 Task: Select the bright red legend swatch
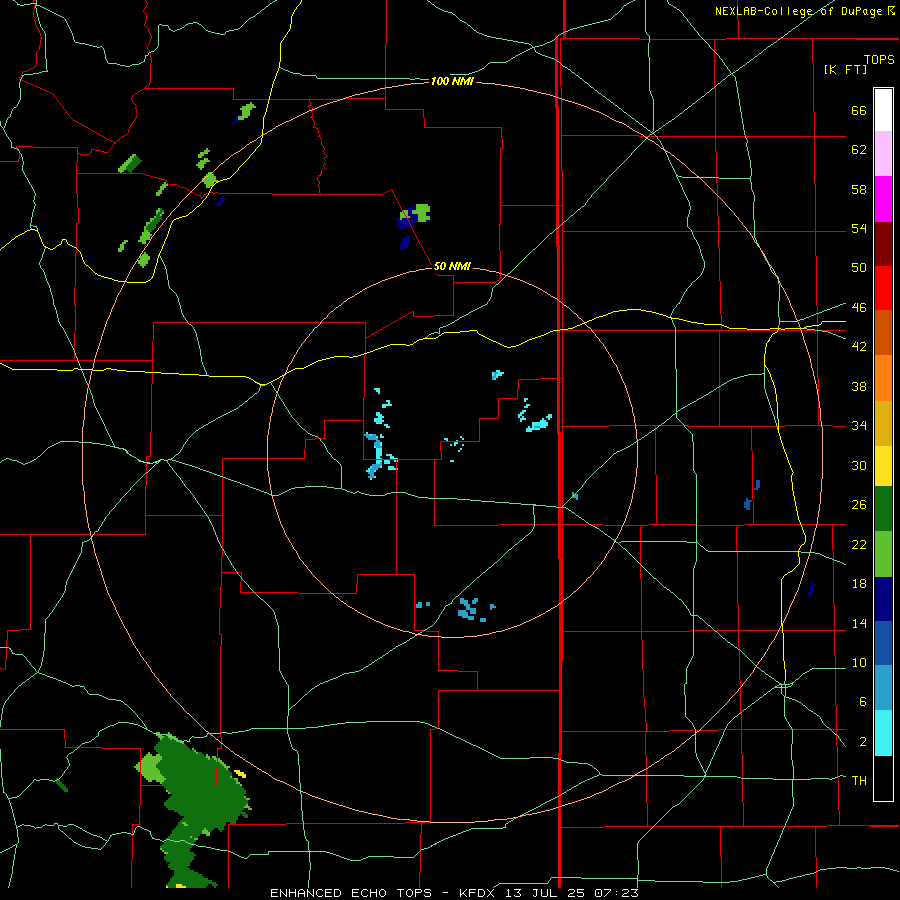883,288
